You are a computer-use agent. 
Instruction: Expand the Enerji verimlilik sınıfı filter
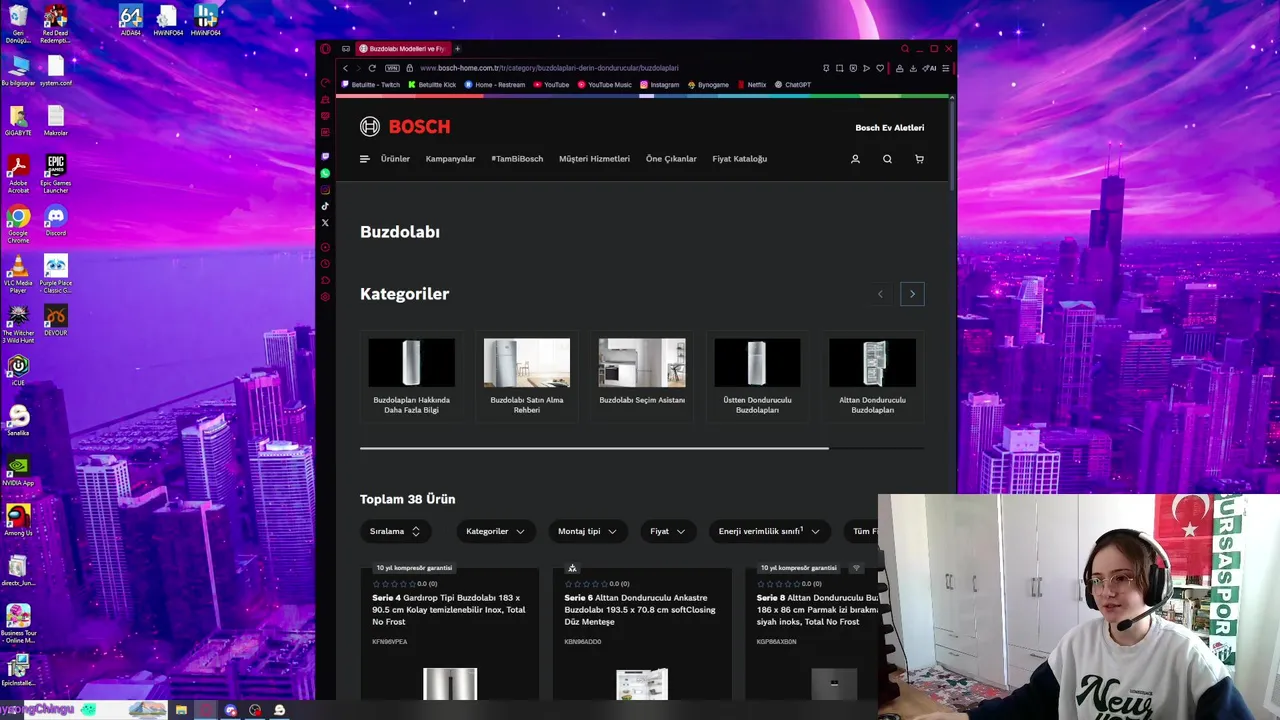(x=769, y=531)
